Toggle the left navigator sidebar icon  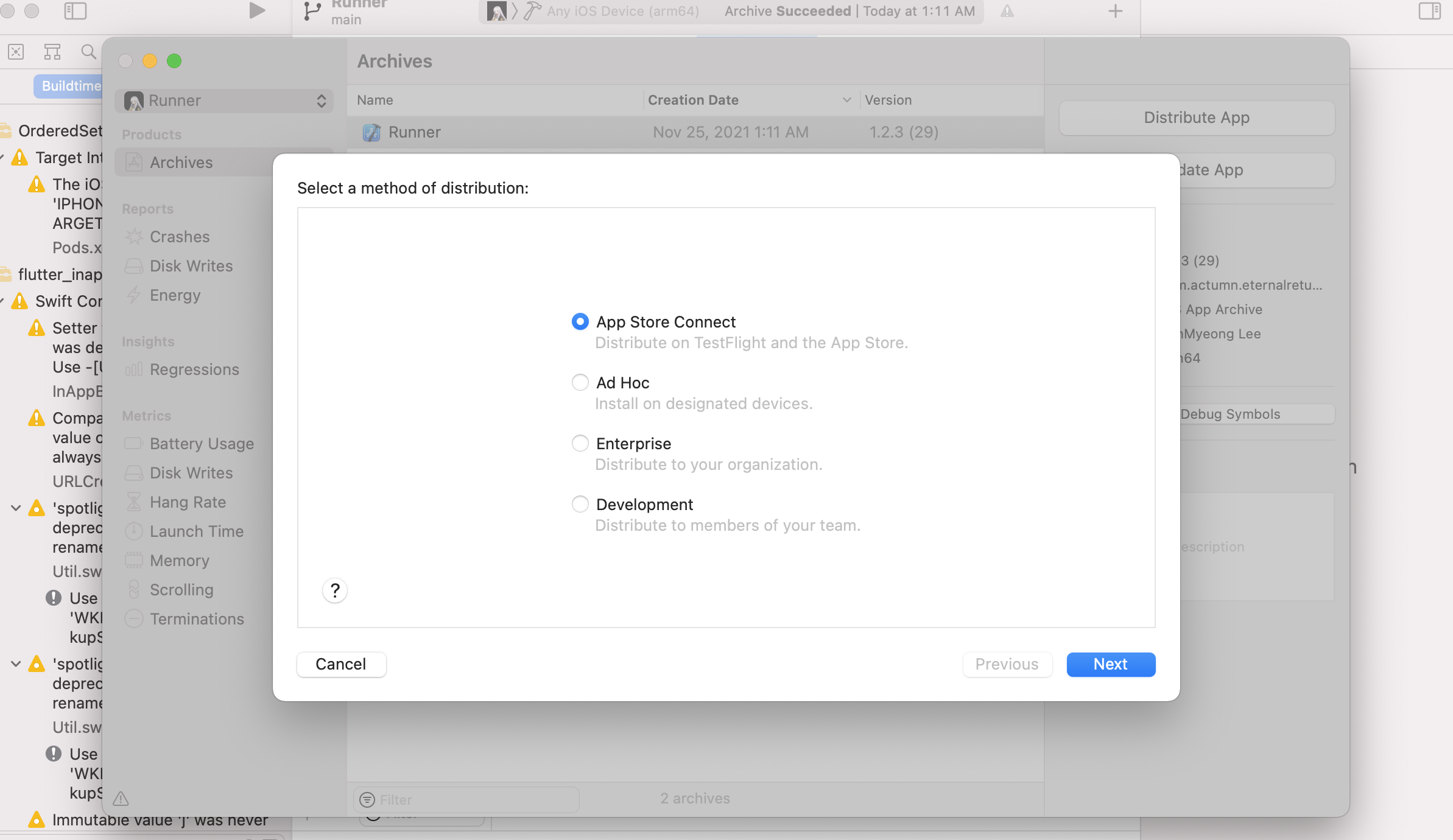(x=76, y=10)
